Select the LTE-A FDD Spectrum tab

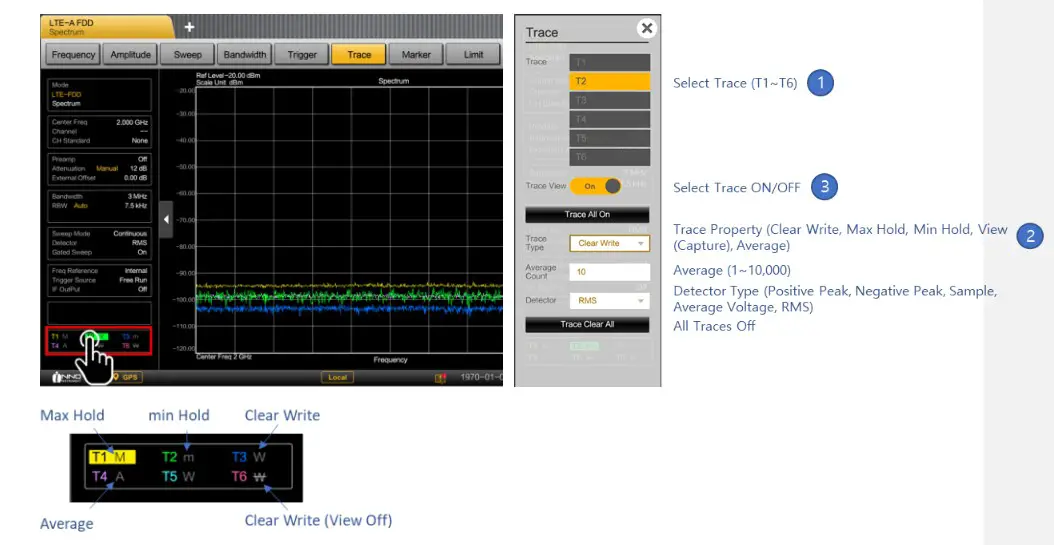pyautogui.click(x=106, y=27)
